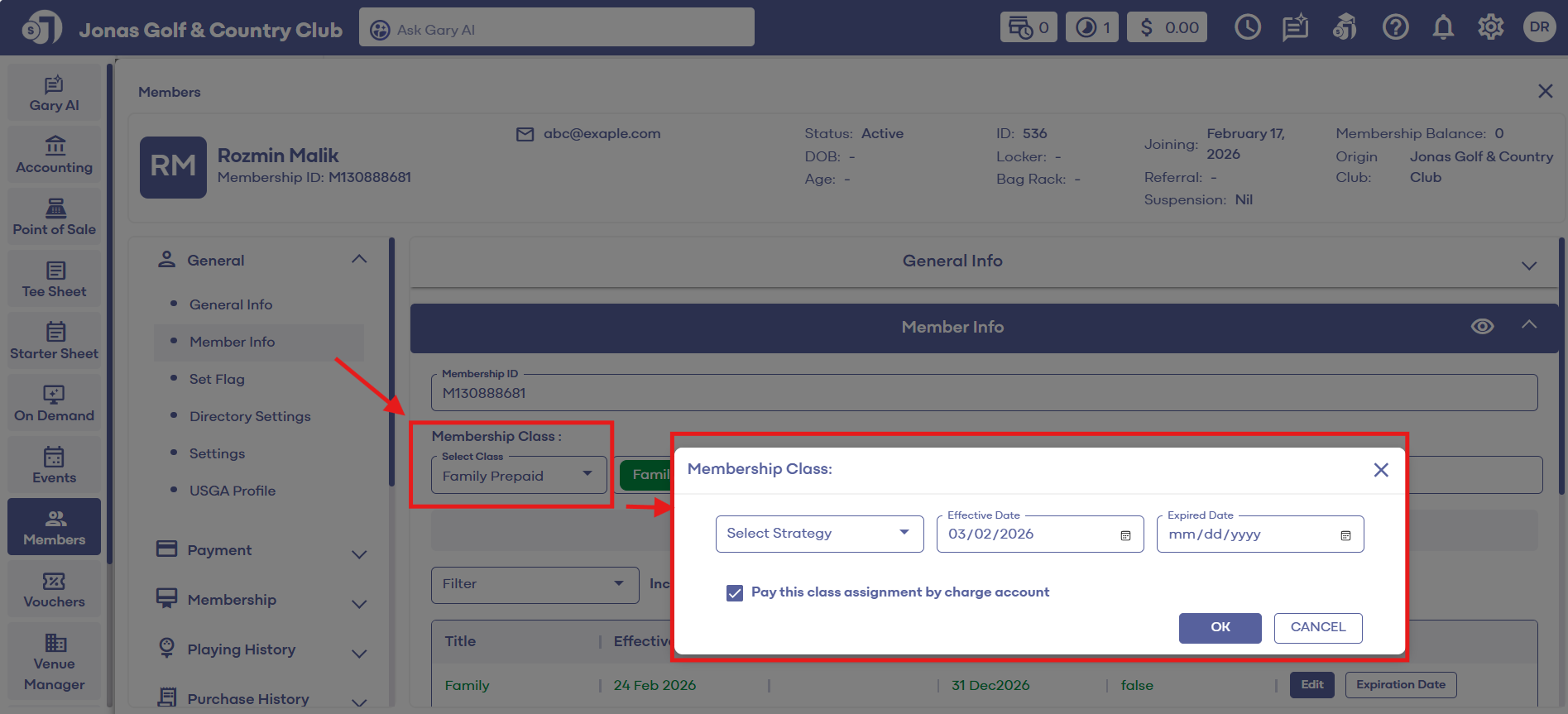Go to Directory Settings

[250, 416]
